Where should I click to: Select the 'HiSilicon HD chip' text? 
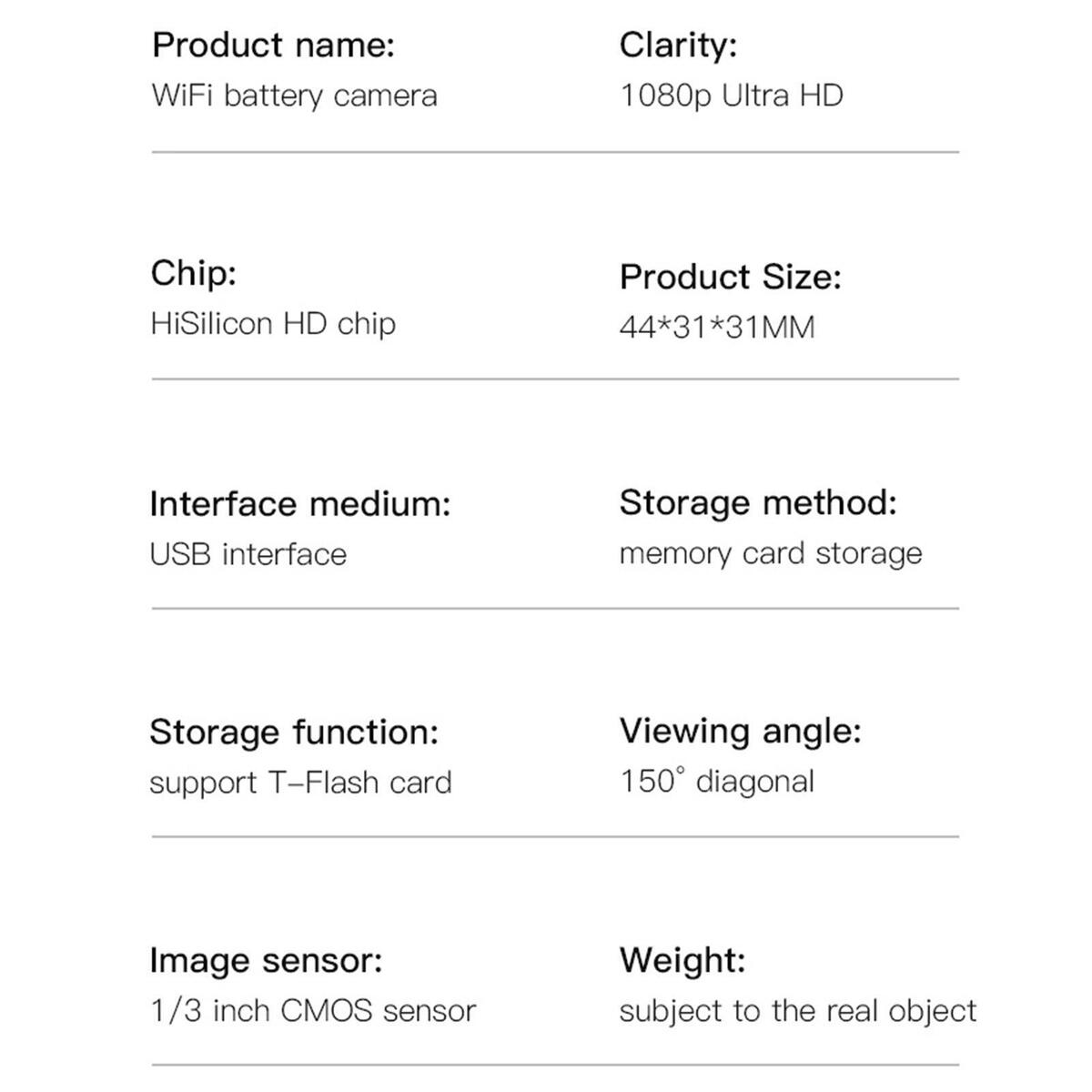pyautogui.click(x=273, y=324)
